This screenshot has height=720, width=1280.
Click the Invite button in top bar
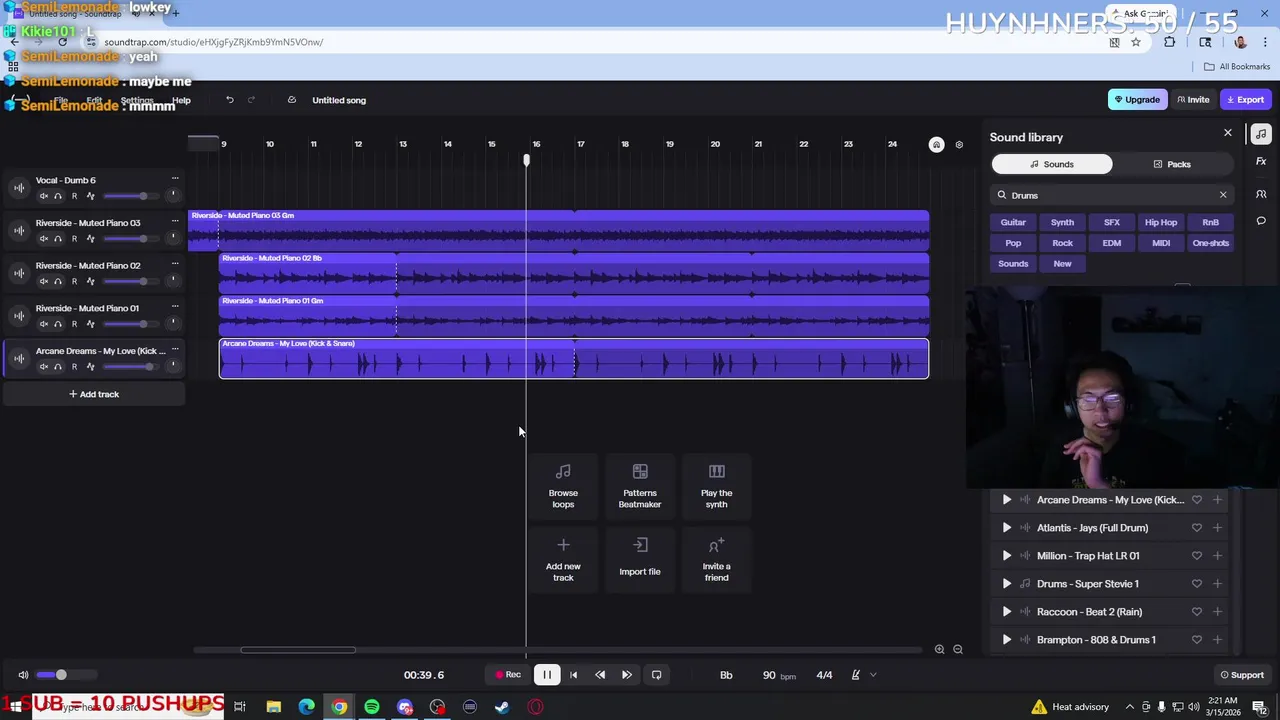1193,100
